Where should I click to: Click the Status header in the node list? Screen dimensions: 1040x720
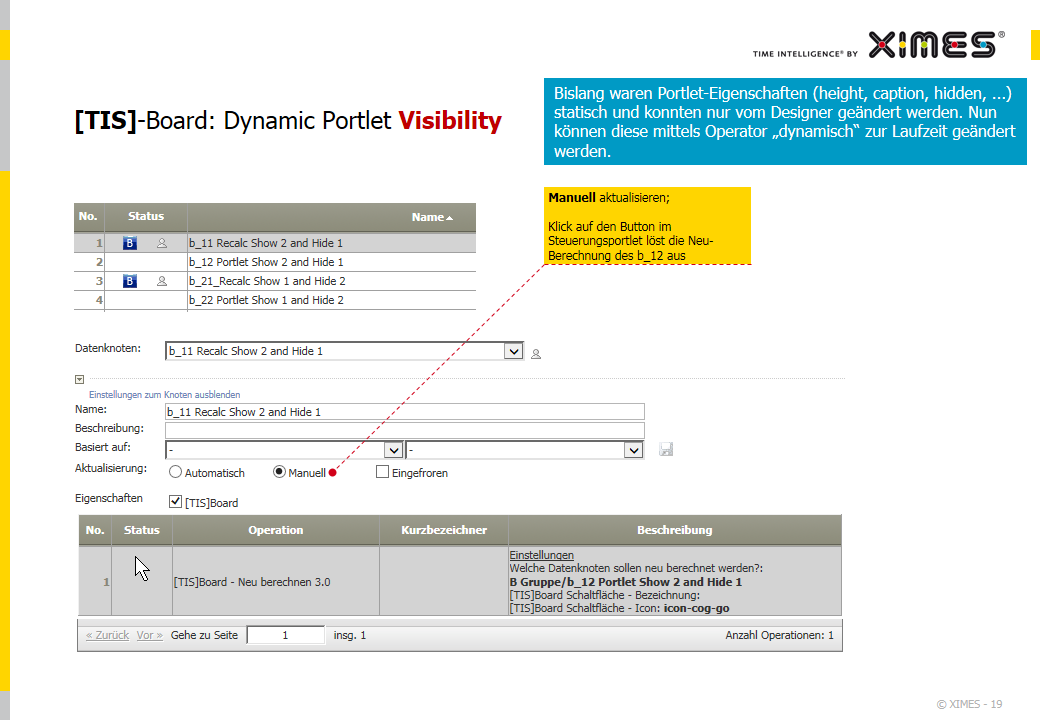(x=146, y=216)
